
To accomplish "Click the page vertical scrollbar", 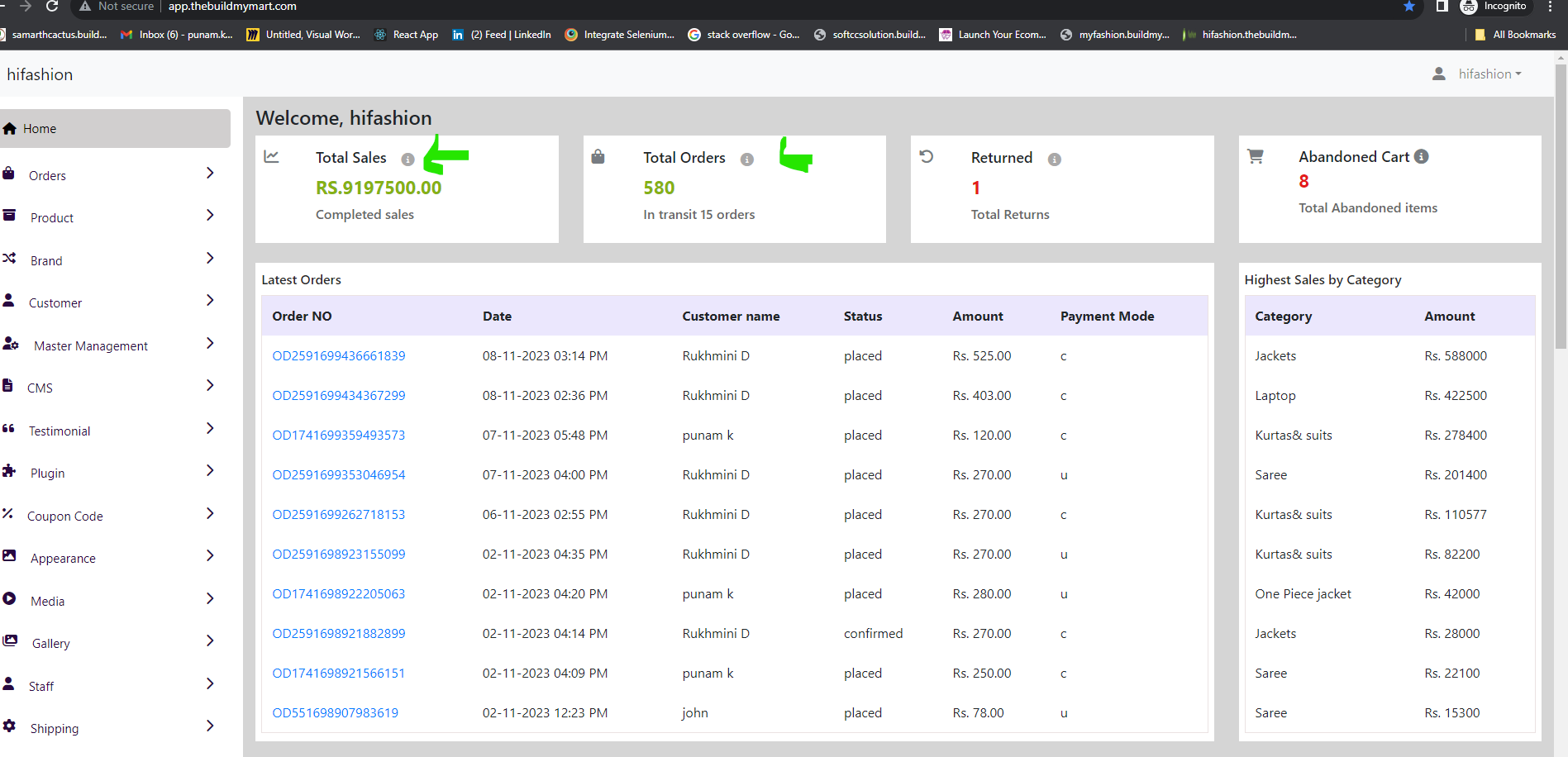I will pos(1561,207).
